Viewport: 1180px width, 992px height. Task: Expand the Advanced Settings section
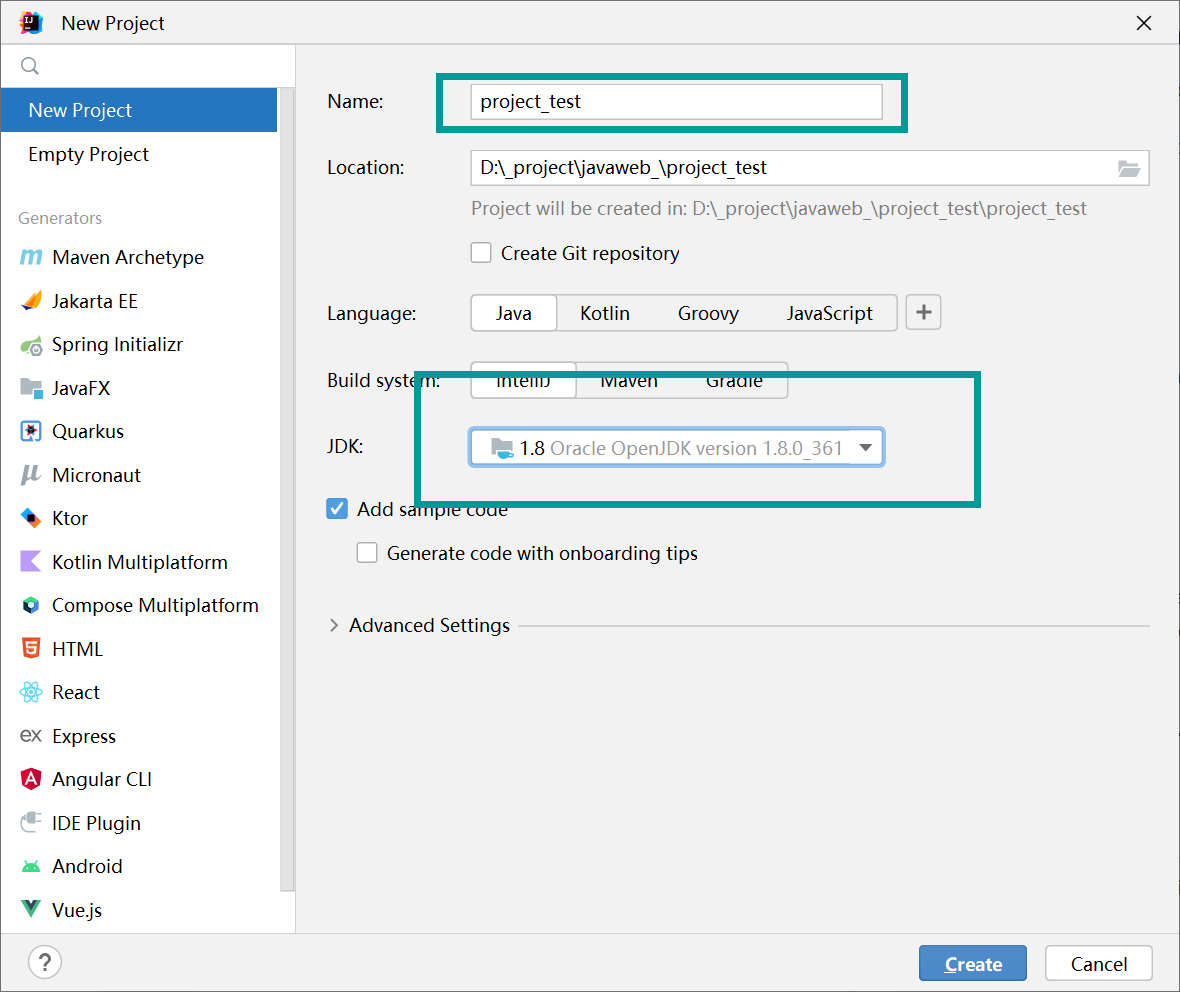tap(334, 626)
